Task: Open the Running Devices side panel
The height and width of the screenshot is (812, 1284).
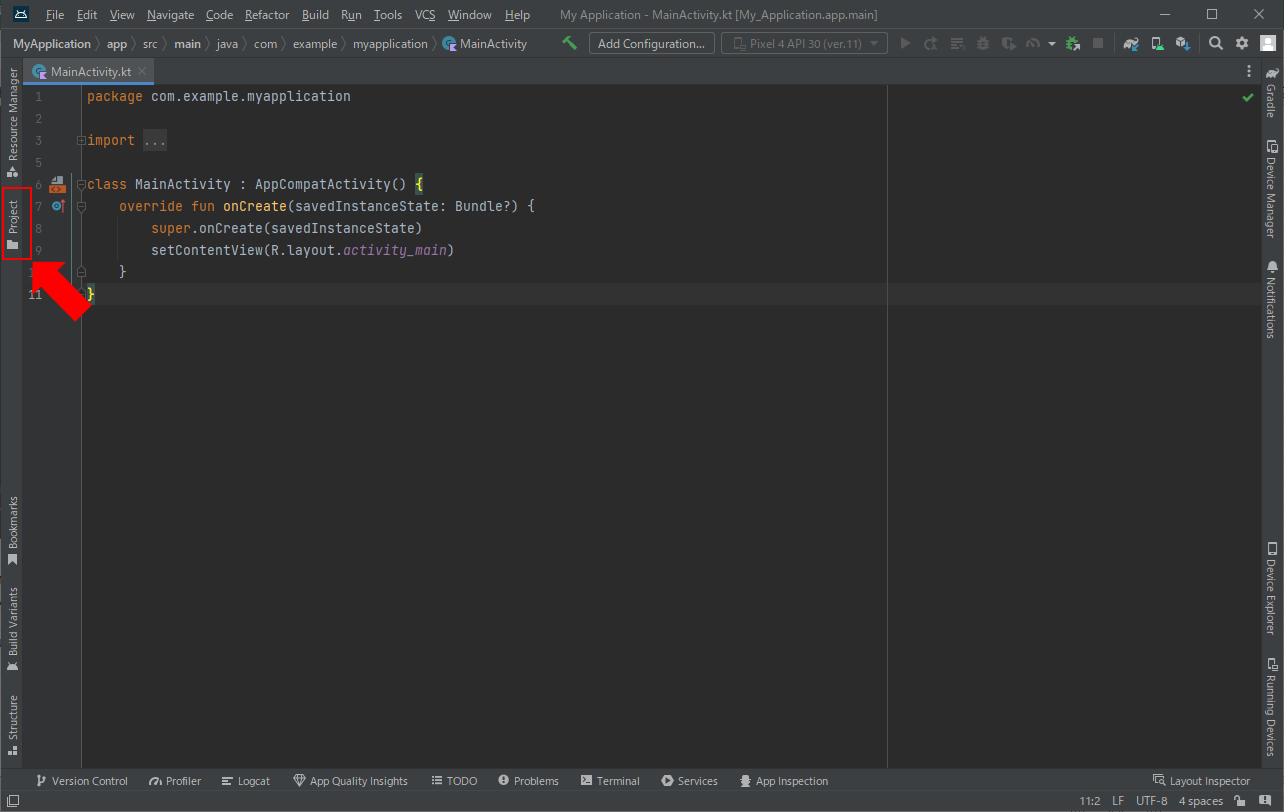Action: (1271, 705)
